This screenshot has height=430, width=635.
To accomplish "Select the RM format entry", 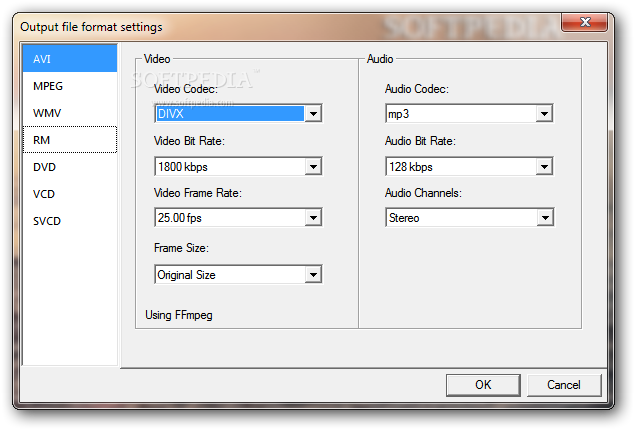I will pyautogui.click(x=70, y=140).
